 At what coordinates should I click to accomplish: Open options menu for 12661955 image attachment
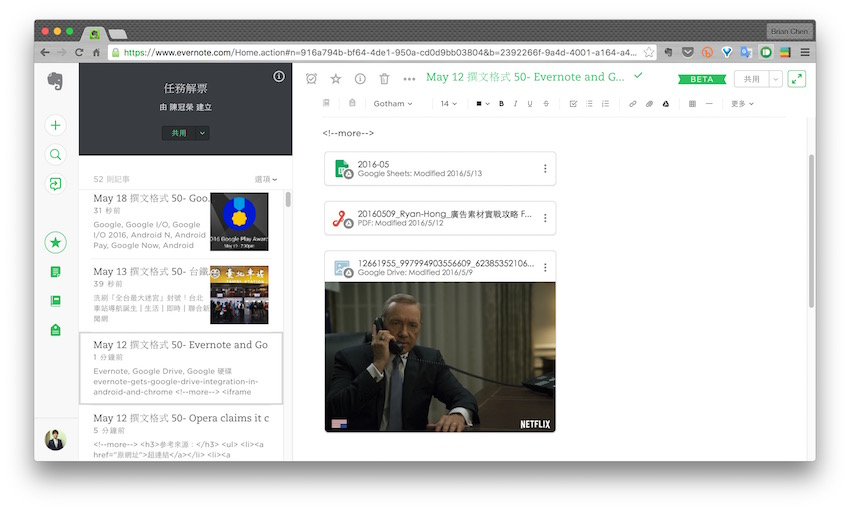pyautogui.click(x=545, y=267)
